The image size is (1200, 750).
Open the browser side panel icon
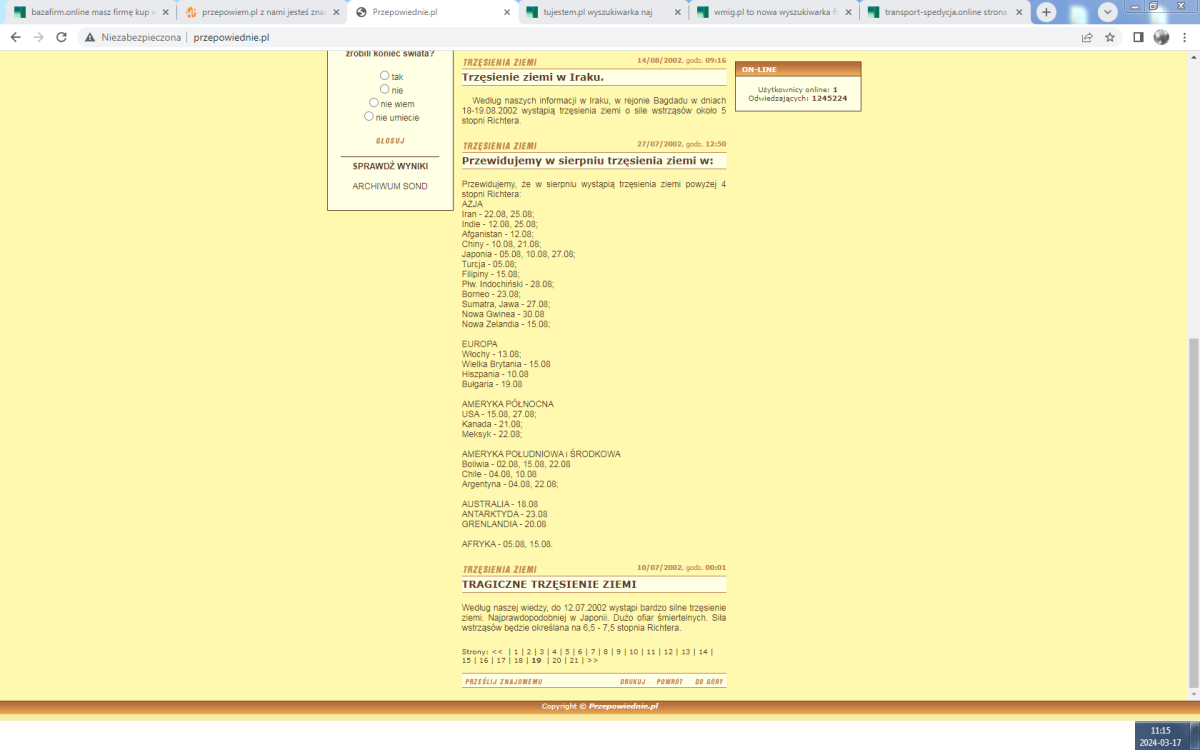tap(1138, 37)
